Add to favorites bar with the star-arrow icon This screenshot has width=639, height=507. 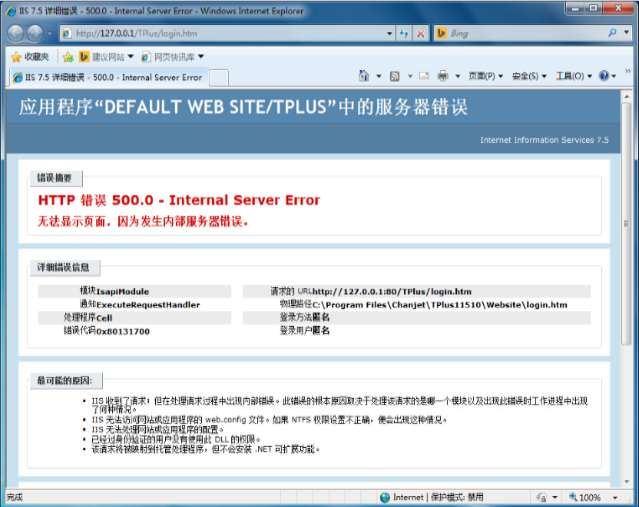(x=68, y=57)
